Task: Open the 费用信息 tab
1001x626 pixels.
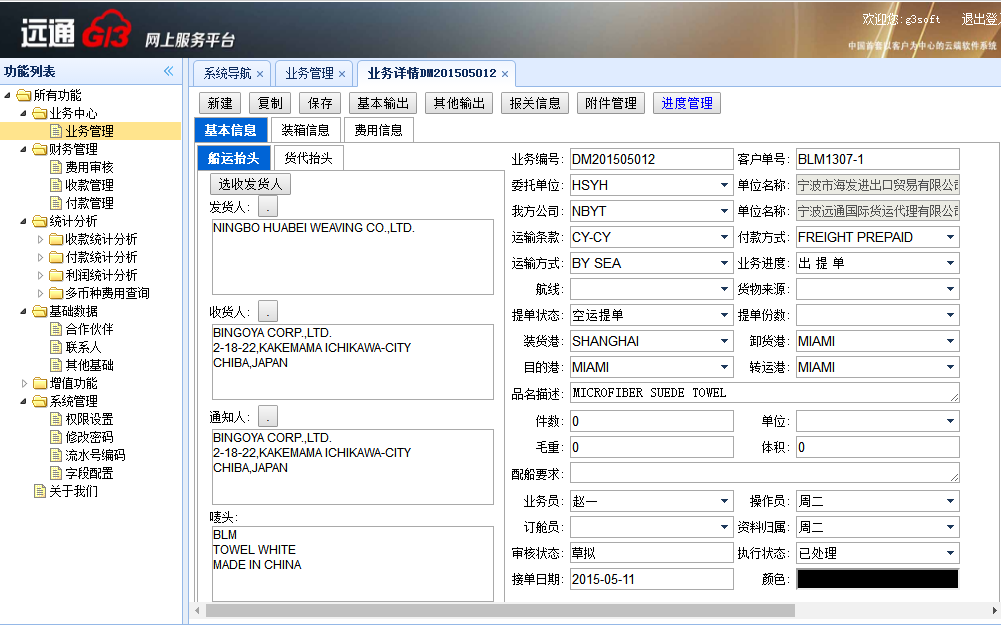Action: 379,130
